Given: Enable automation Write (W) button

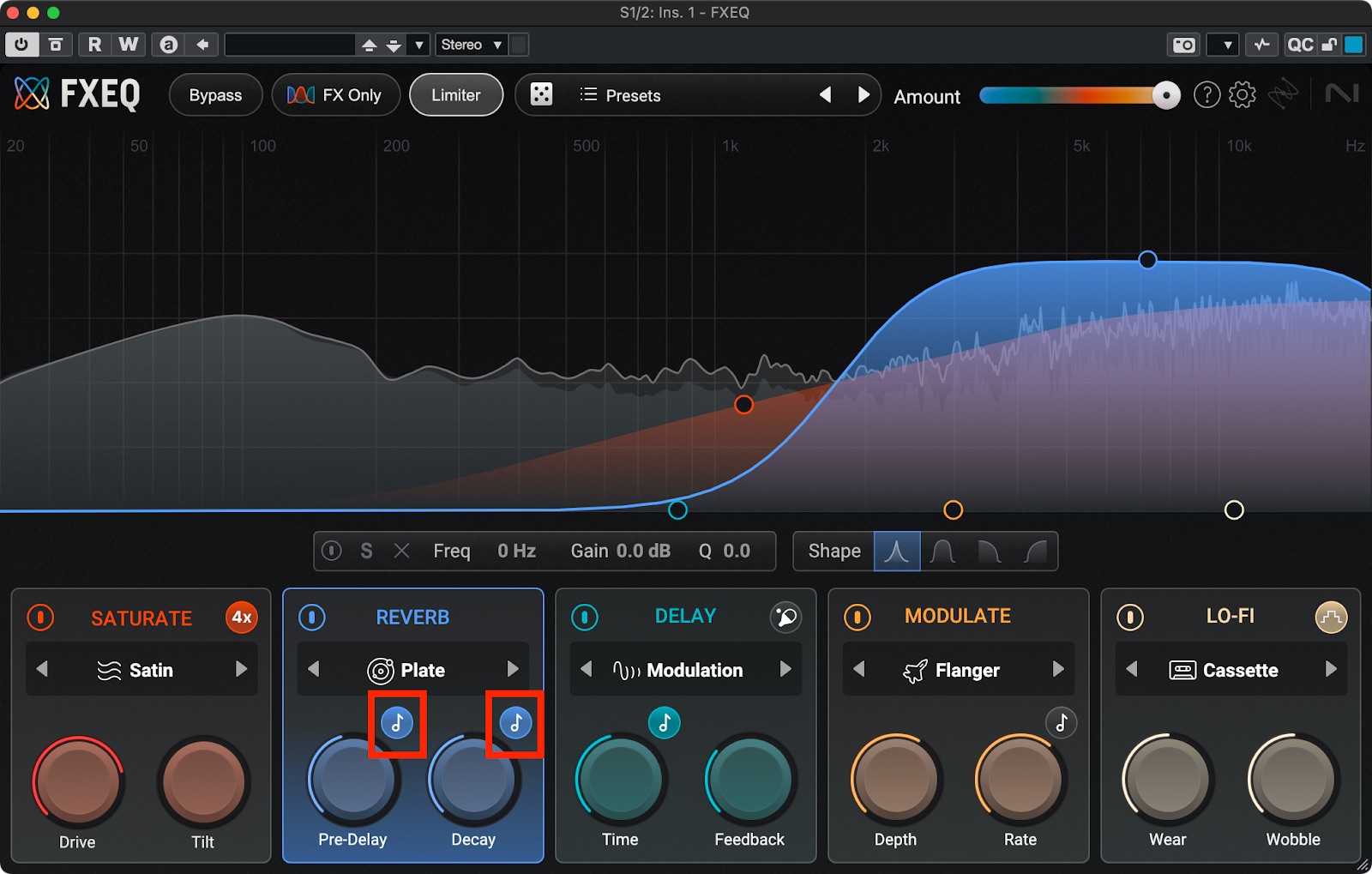Looking at the screenshot, I should [128, 45].
